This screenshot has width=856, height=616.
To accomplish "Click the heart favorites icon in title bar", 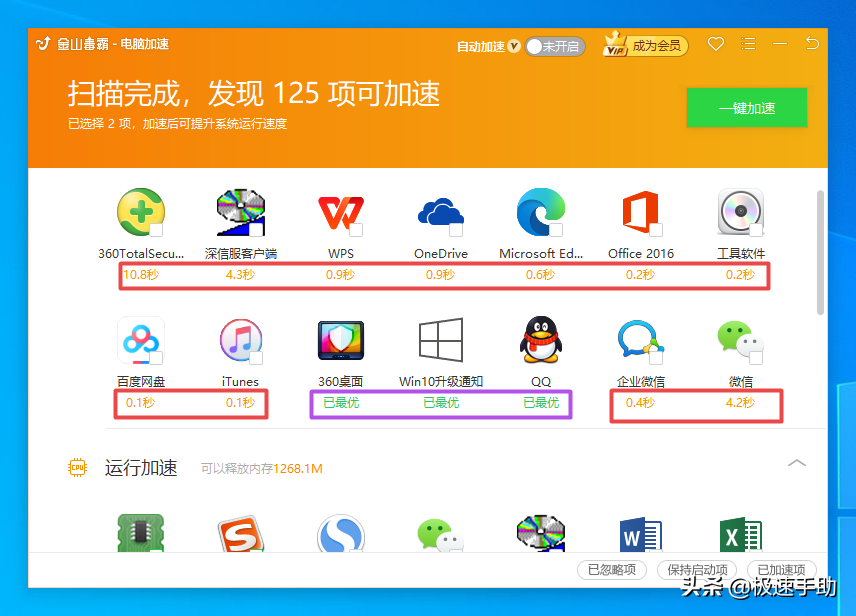I will 716,44.
